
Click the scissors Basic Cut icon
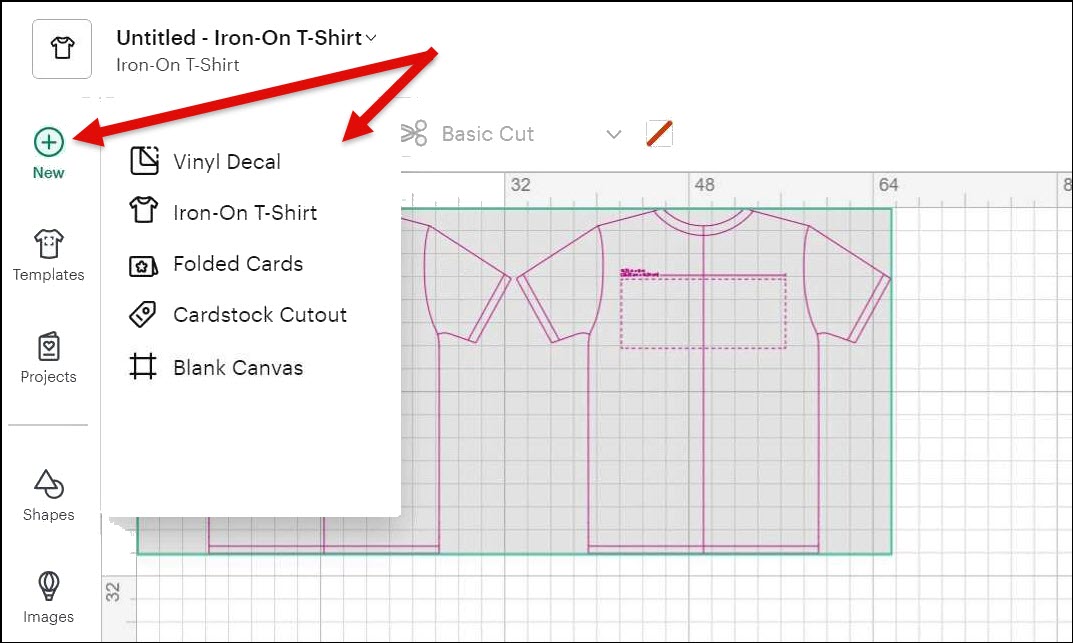[413, 134]
